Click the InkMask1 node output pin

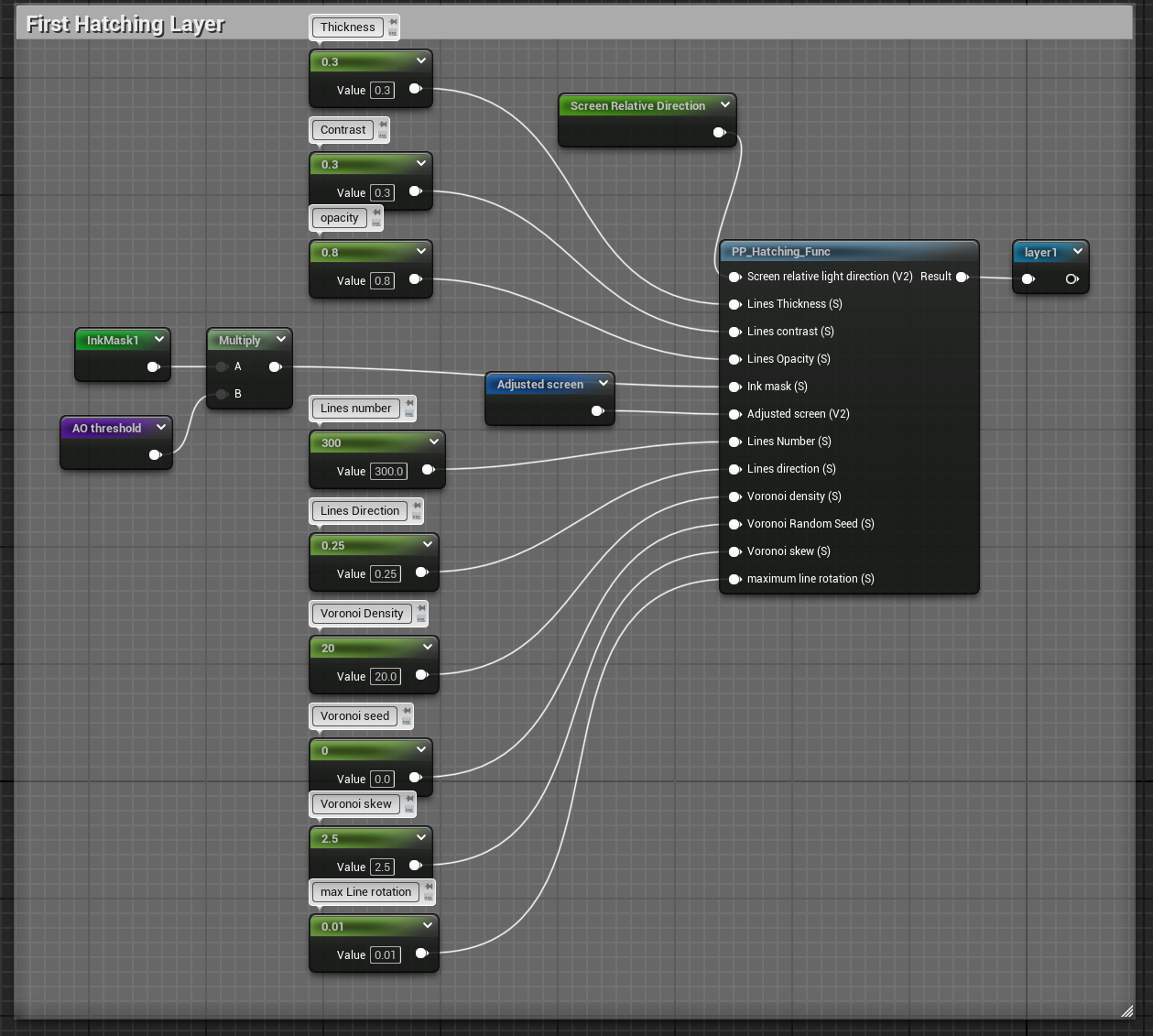point(153,367)
